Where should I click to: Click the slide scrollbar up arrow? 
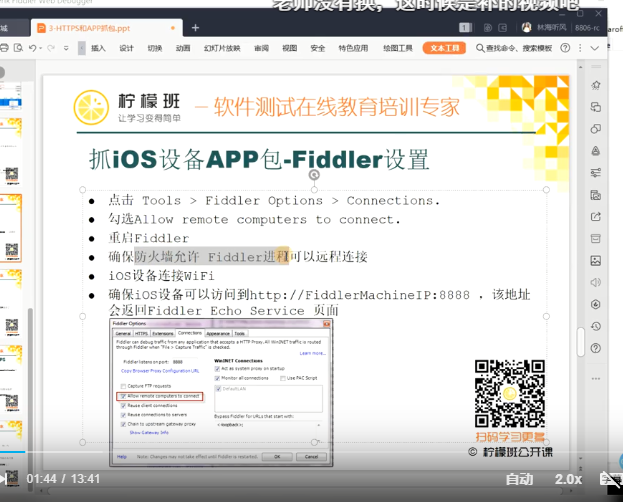pyautogui.click(x=580, y=68)
